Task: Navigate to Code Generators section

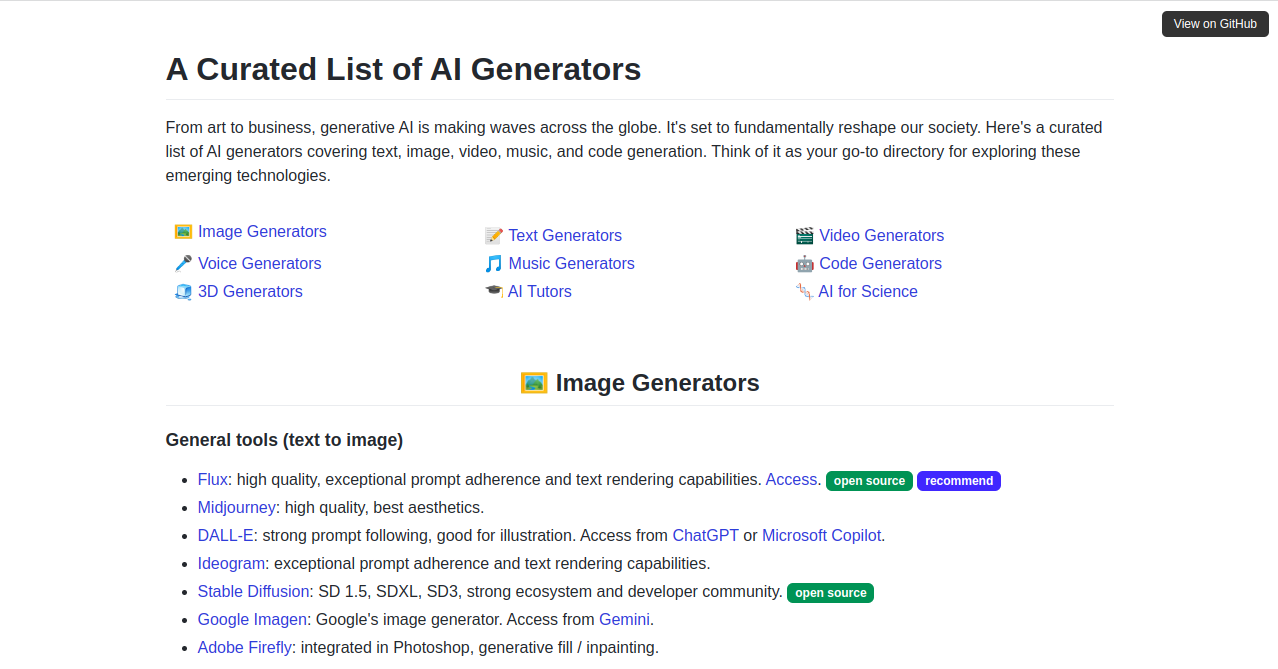Action: [x=880, y=264]
